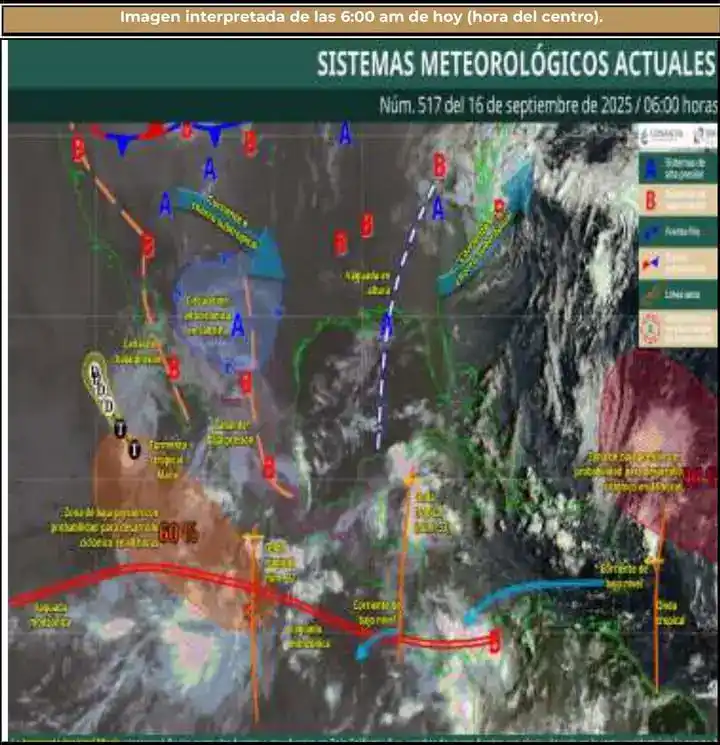Click the 'Tormenta tropical Mario' label
This screenshot has width=720, height=745.
[x=167, y=460]
